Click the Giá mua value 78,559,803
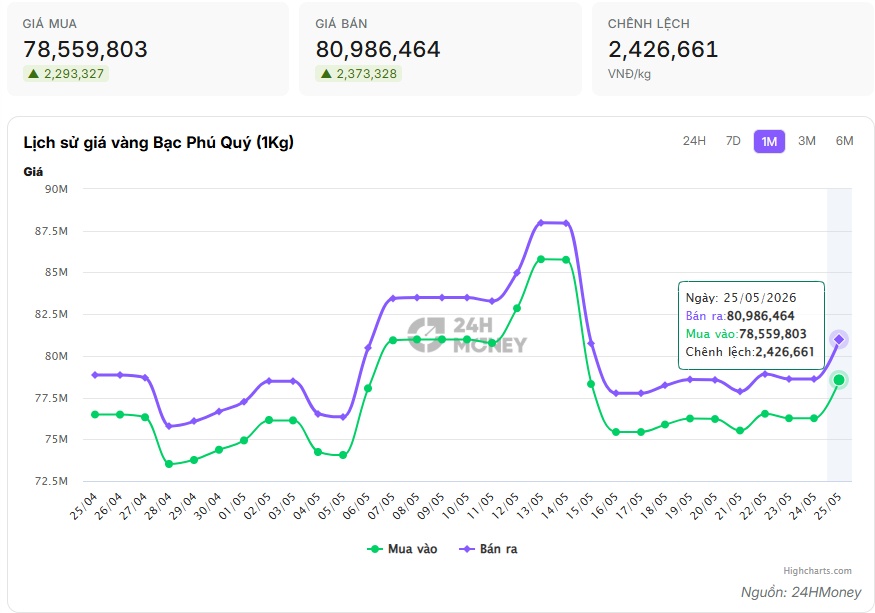Image resolution: width=875 pixels, height=613 pixels. 85,49
